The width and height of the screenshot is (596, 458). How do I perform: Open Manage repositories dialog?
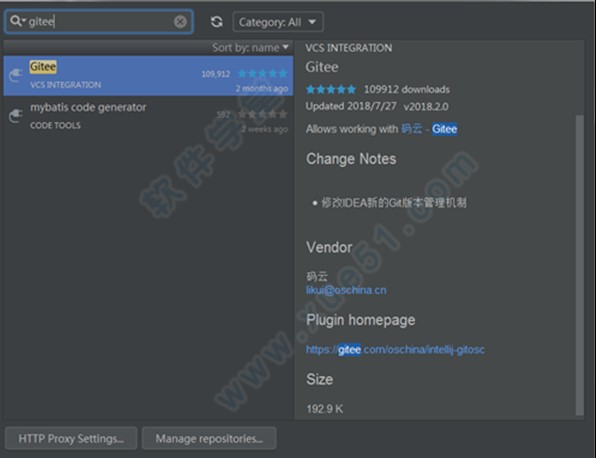[x=209, y=439]
